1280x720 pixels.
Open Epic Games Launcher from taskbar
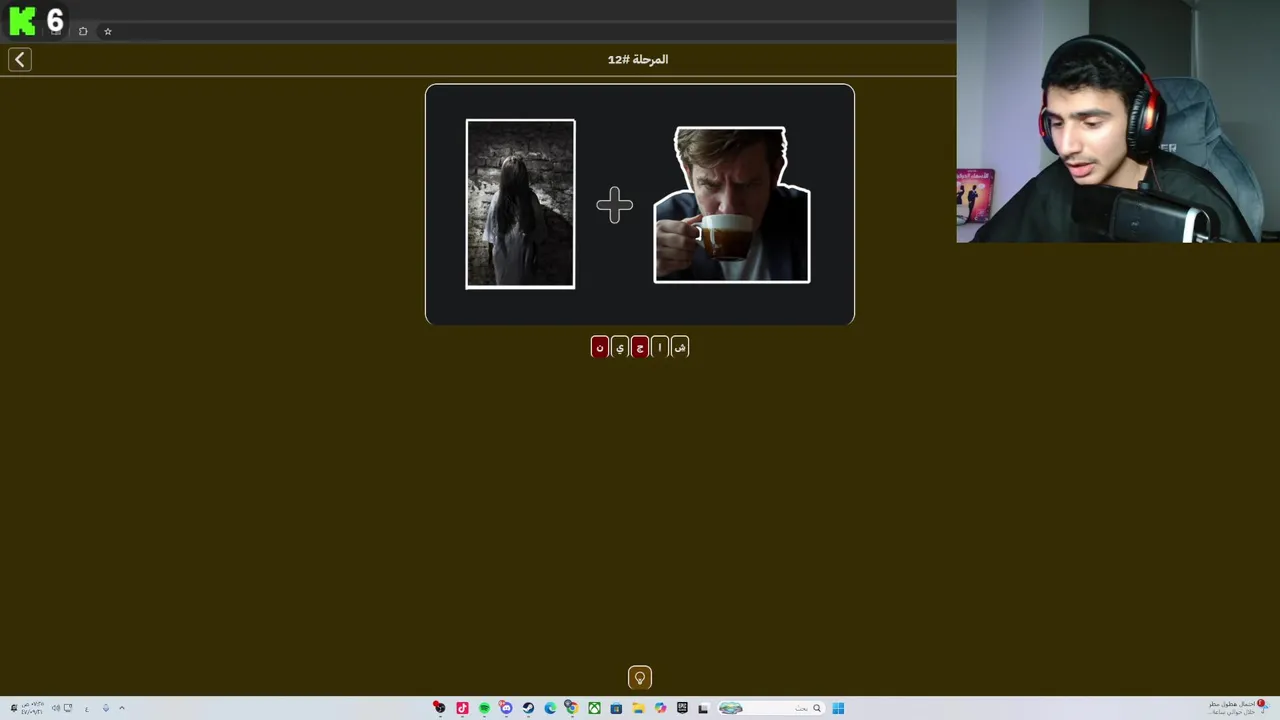(682, 708)
